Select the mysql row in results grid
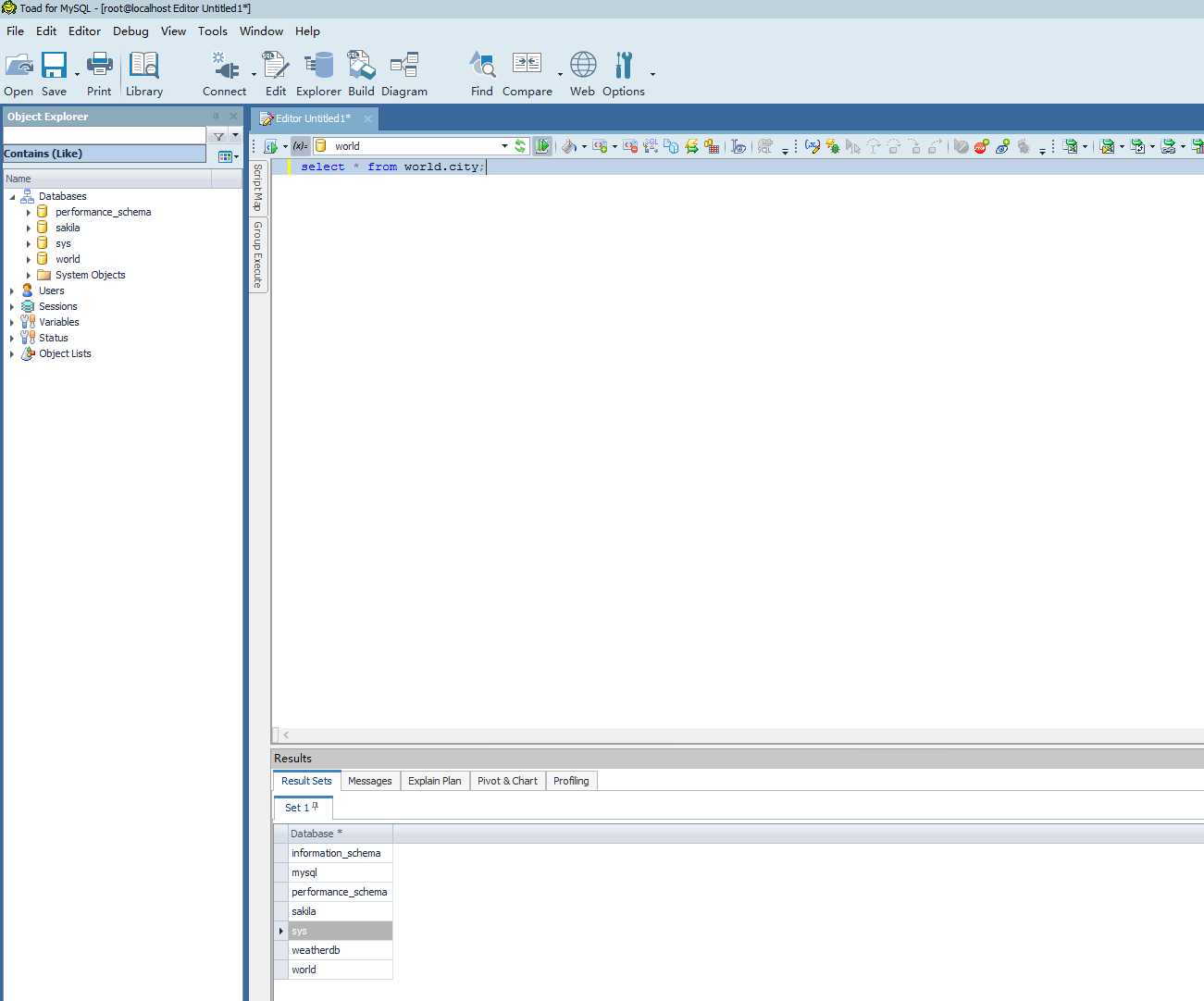 coord(340,872)
